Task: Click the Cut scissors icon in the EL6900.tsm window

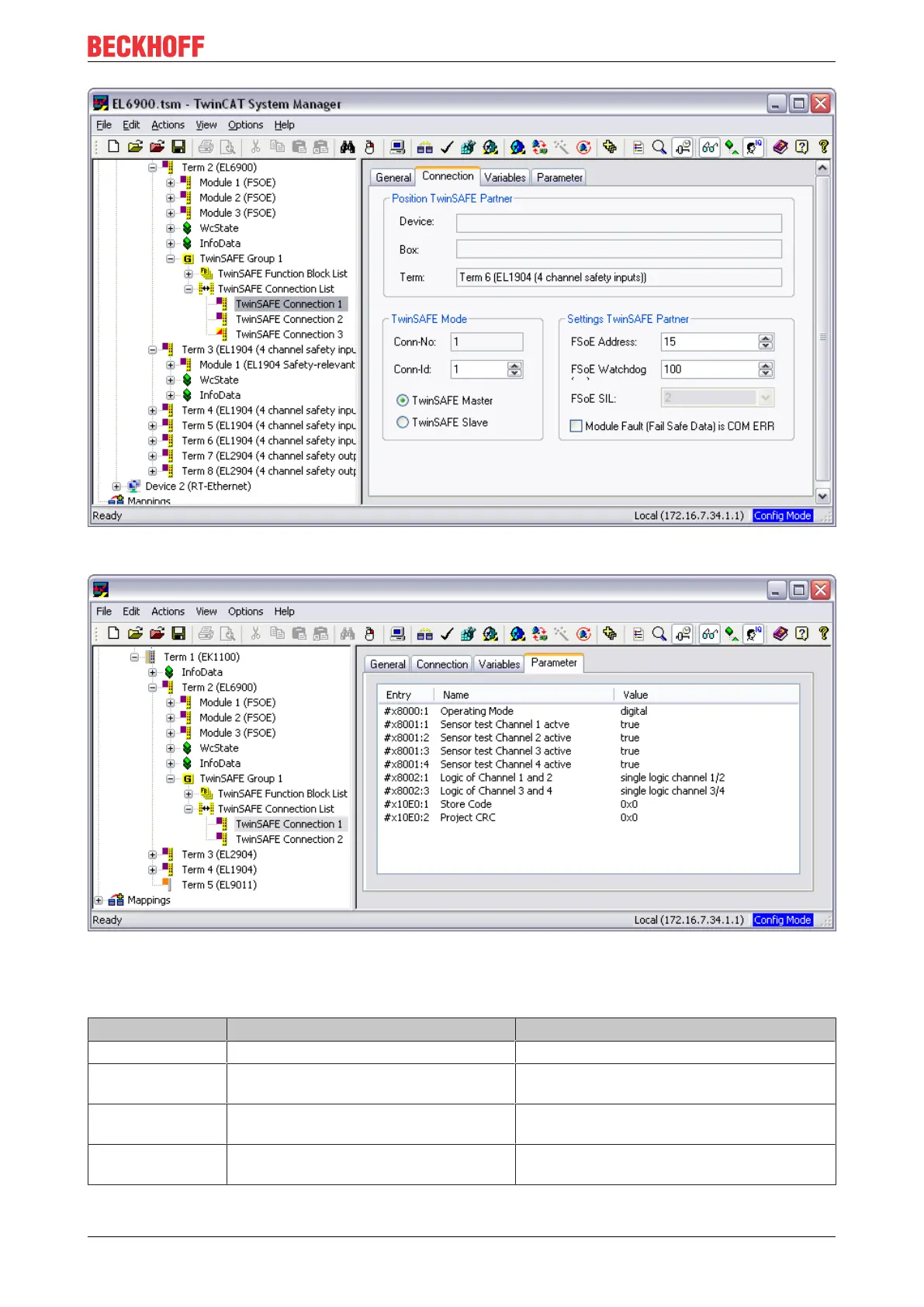Action: [x=255, y=147]
